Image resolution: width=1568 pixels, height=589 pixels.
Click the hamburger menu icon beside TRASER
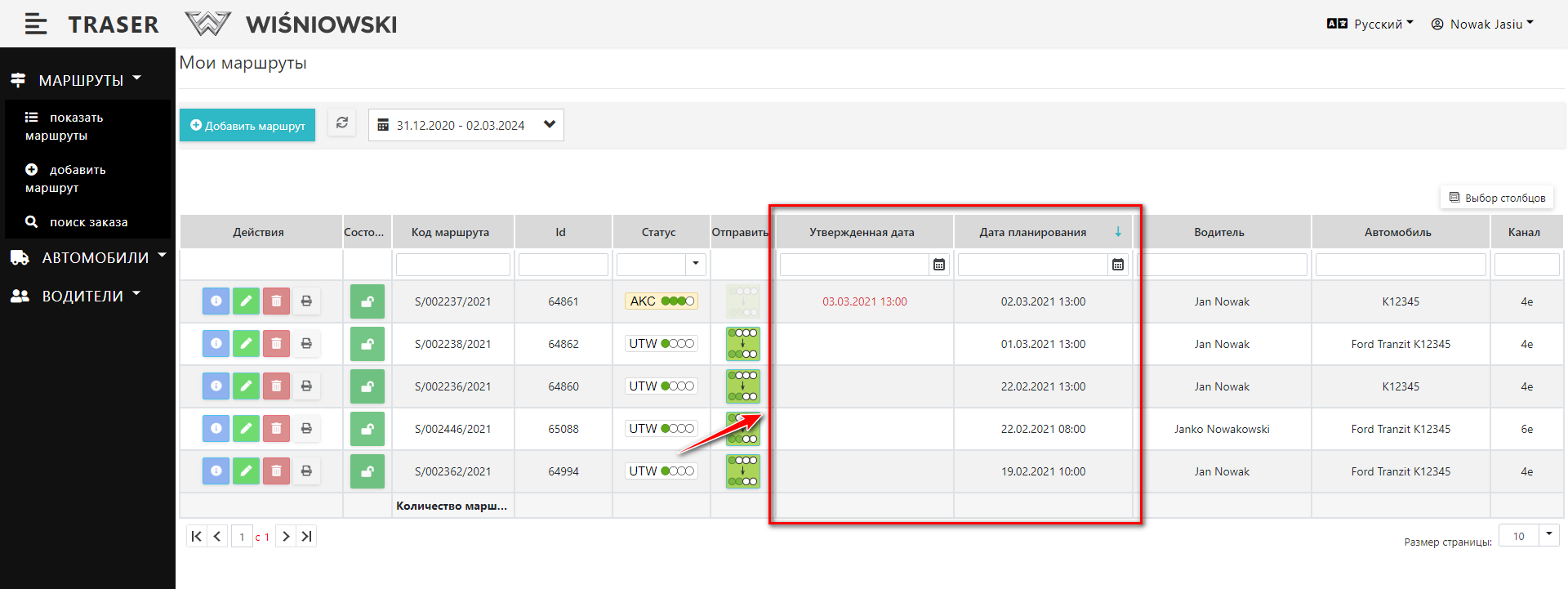35,25
